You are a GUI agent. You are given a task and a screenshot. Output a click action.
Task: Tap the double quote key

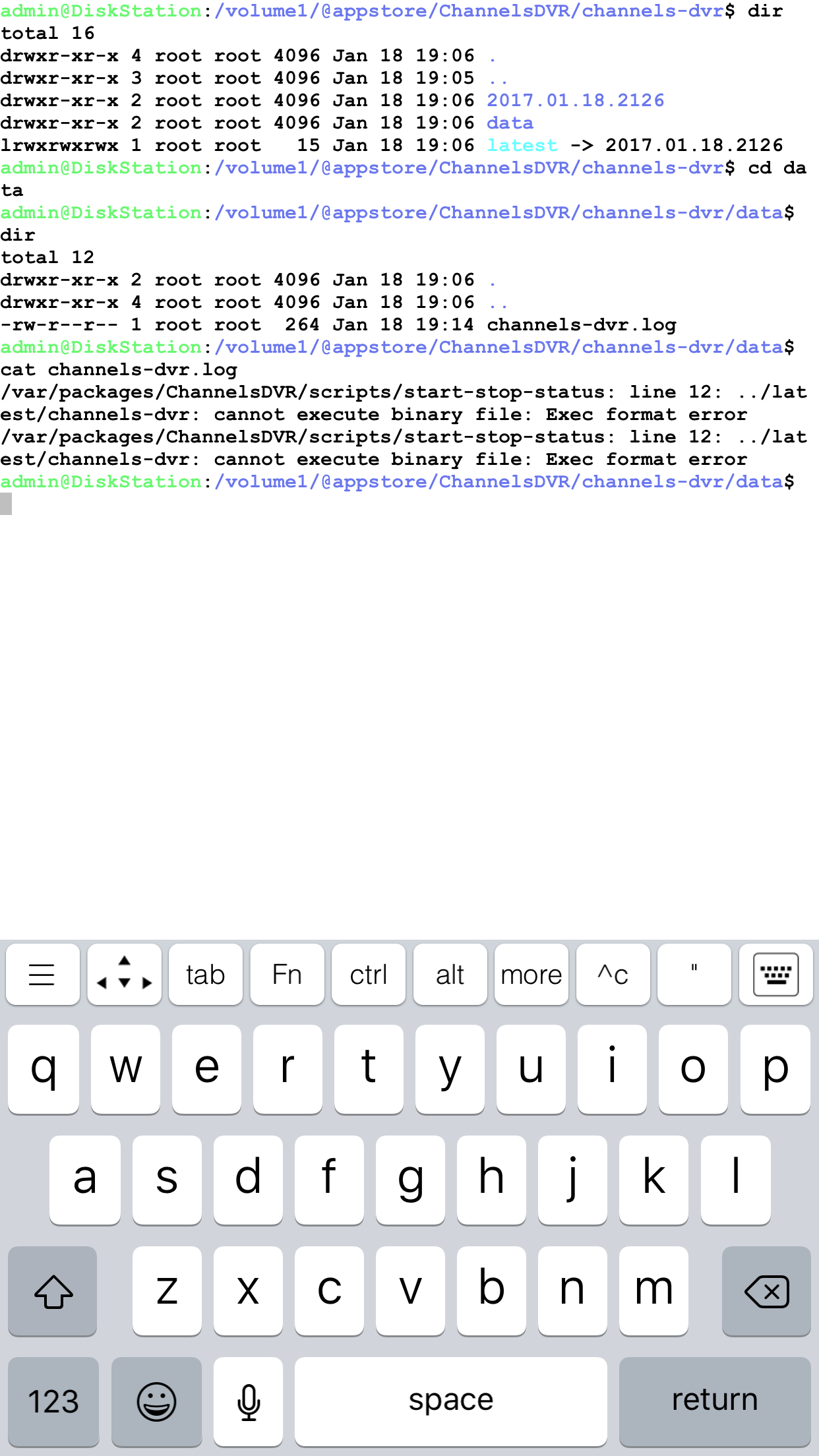point(694,974)
